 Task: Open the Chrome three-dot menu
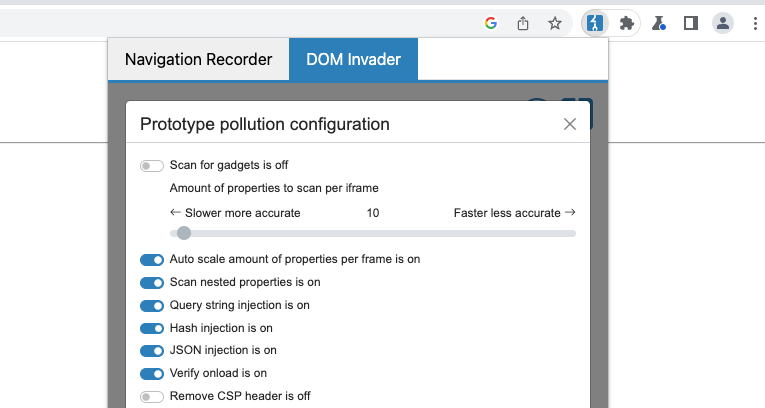click(x=751, y=23)
